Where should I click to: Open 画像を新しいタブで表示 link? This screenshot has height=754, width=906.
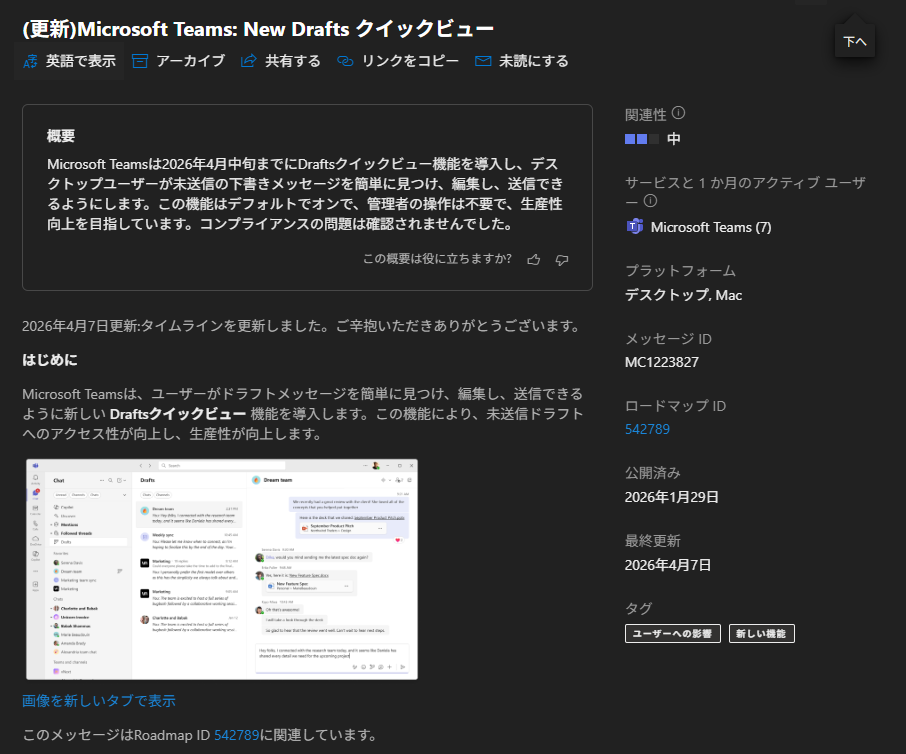coord(99,700)
